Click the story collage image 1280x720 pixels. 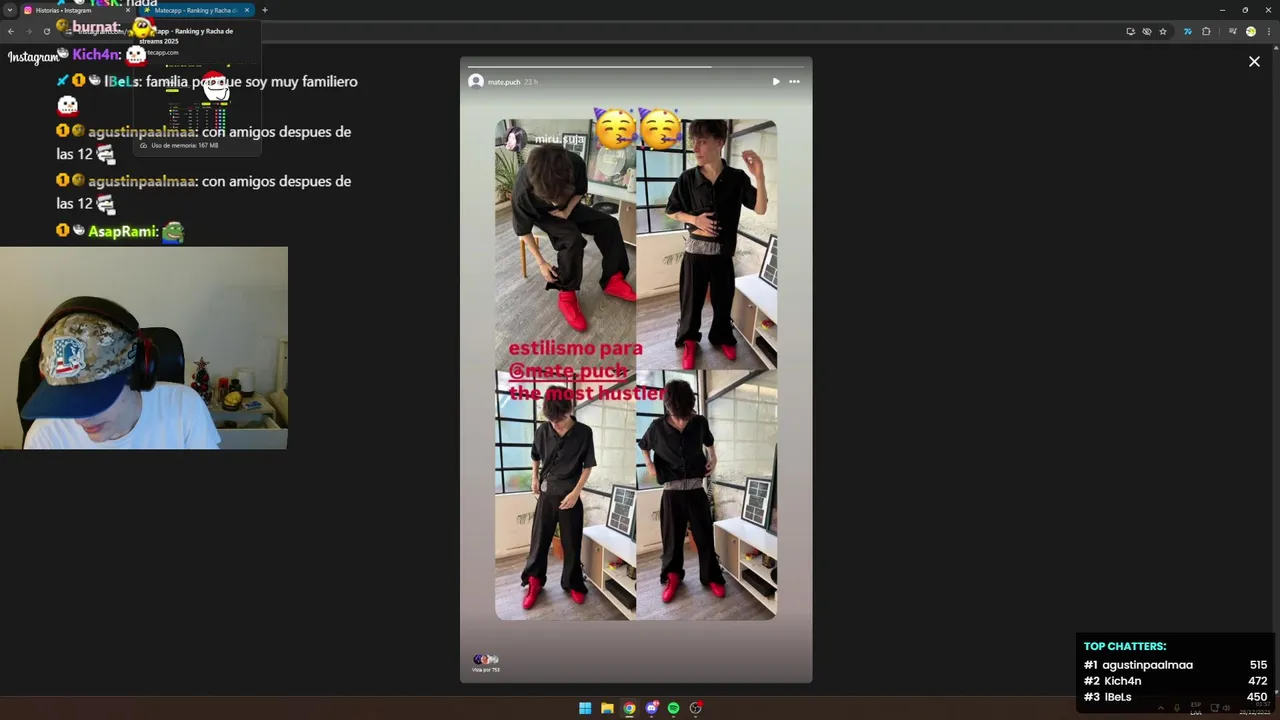tap(636, 370)
